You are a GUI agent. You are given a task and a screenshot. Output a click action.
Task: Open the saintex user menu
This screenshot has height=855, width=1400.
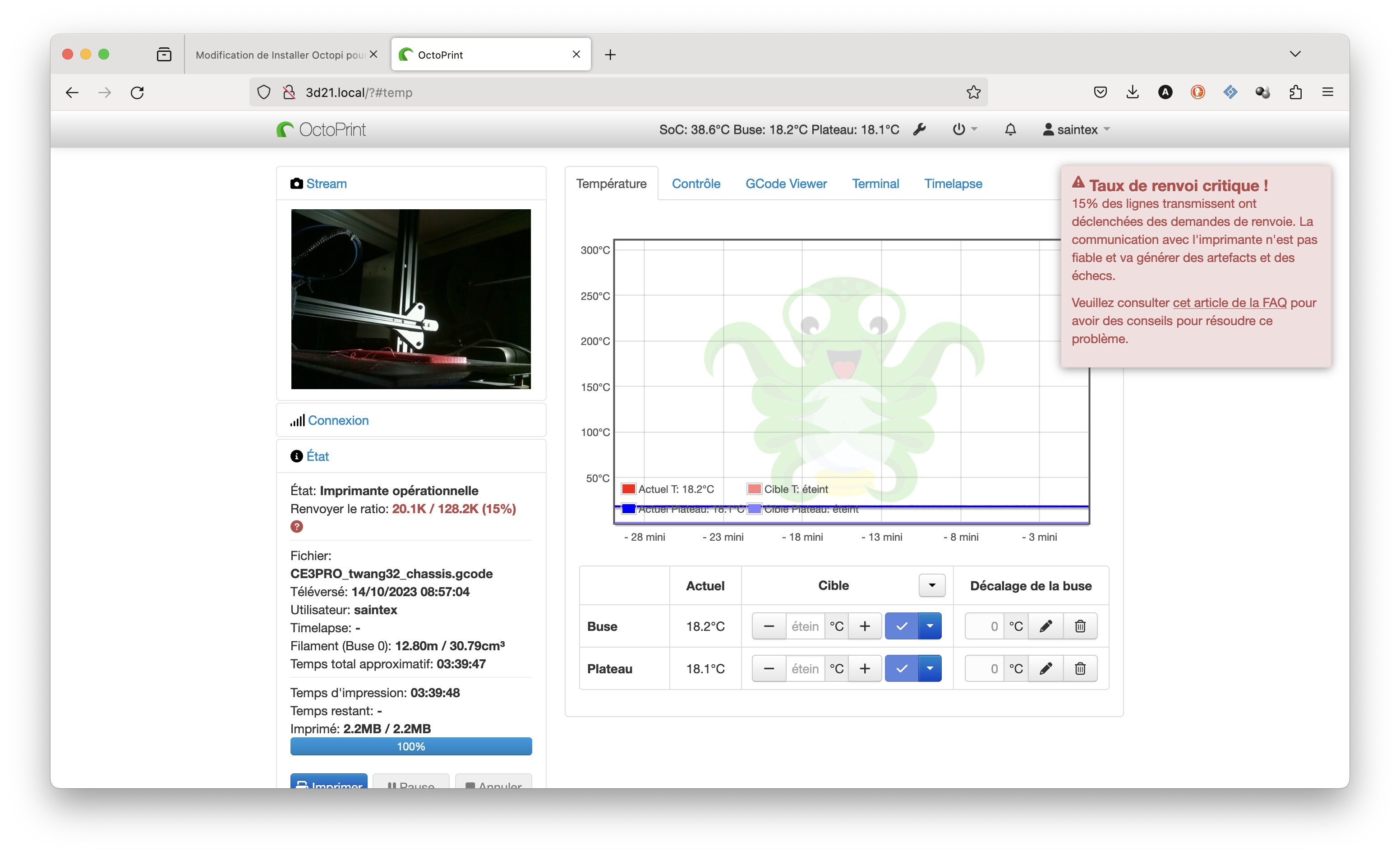coord(1076,129)
